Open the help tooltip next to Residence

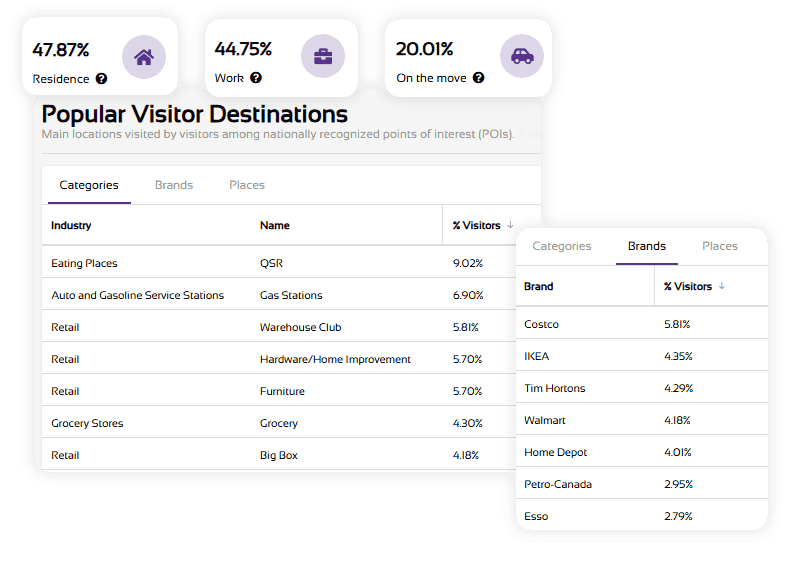point(101,79)
